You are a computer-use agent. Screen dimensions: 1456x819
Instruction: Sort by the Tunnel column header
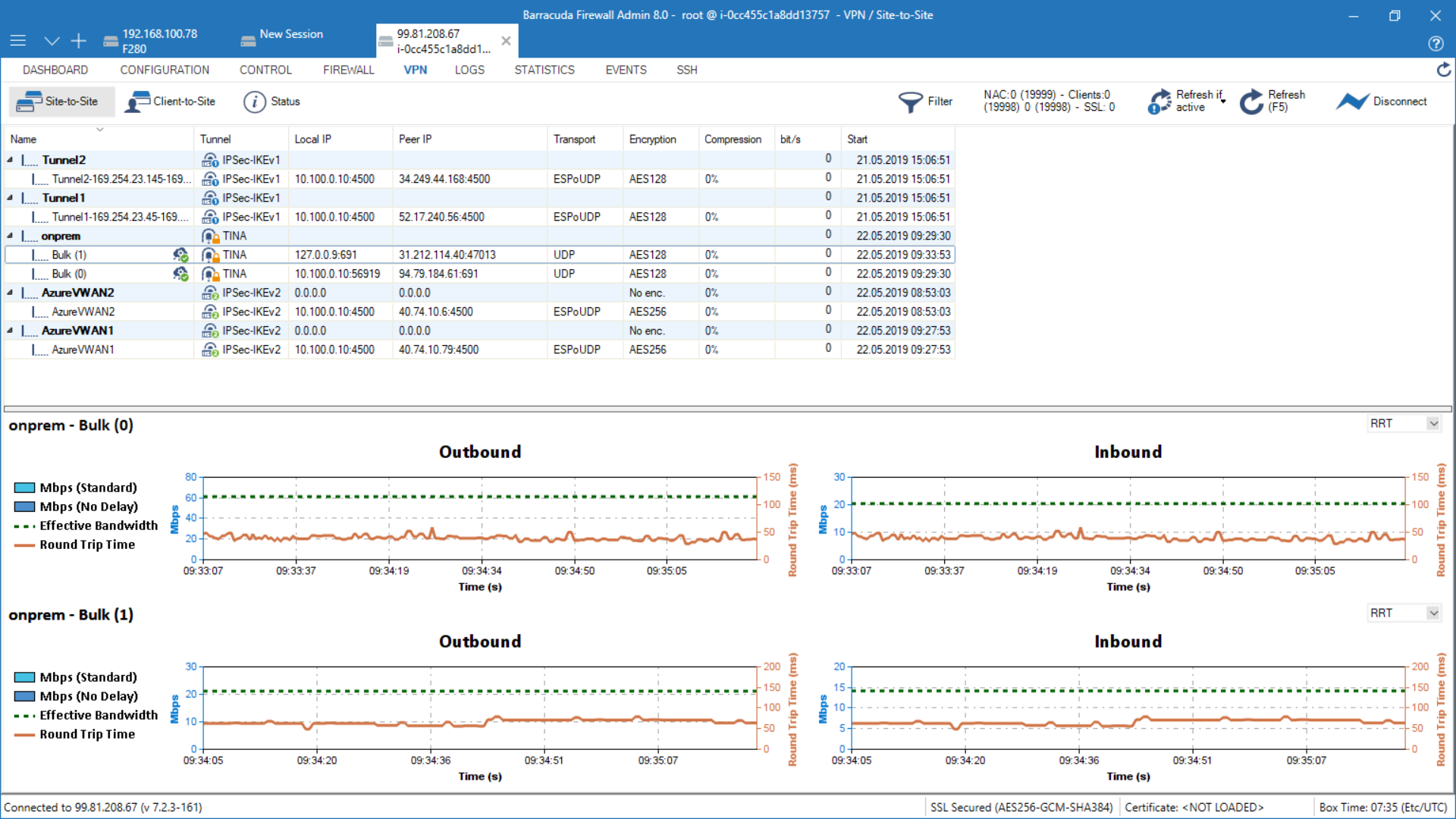coord(241,140)
